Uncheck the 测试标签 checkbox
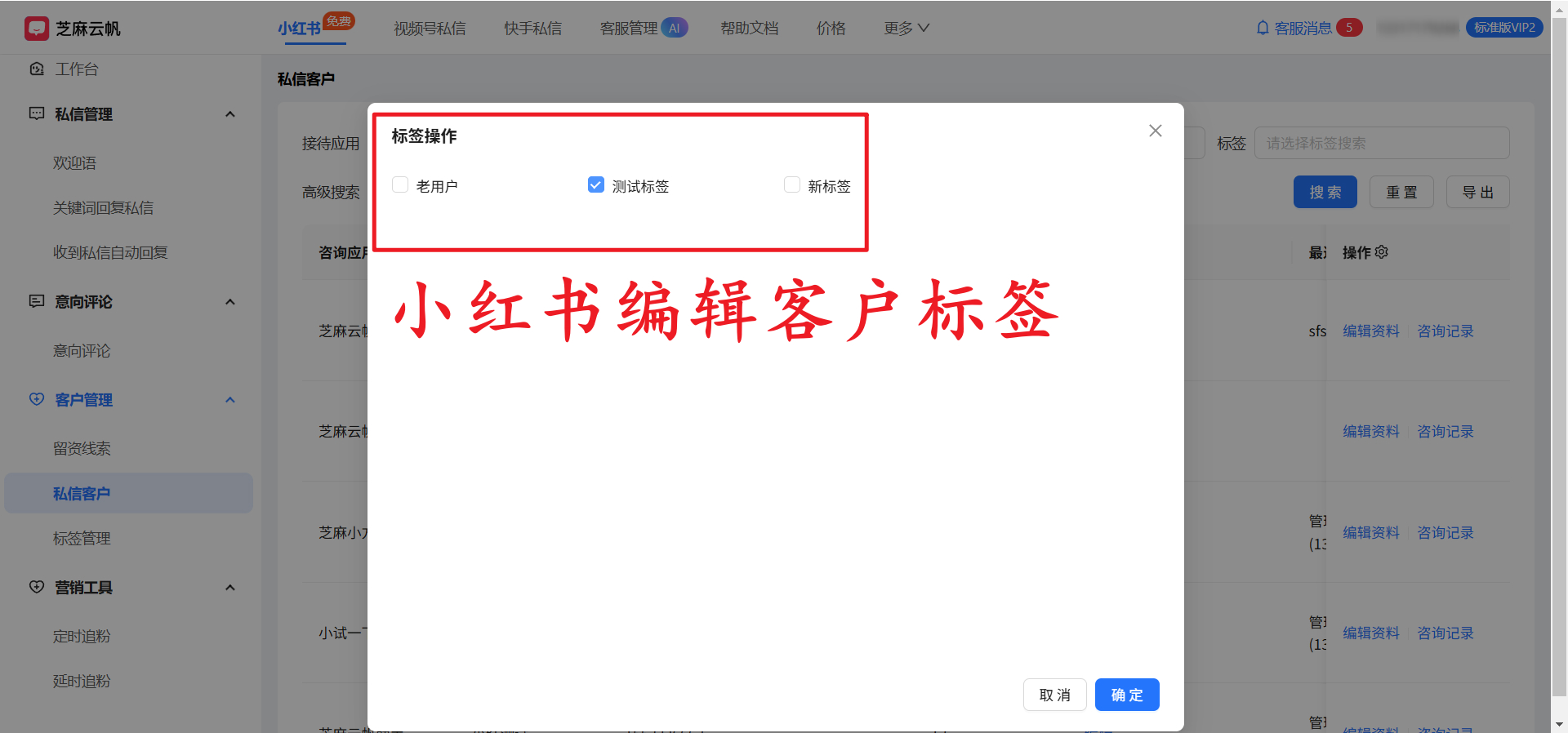 tap(596, 185)
